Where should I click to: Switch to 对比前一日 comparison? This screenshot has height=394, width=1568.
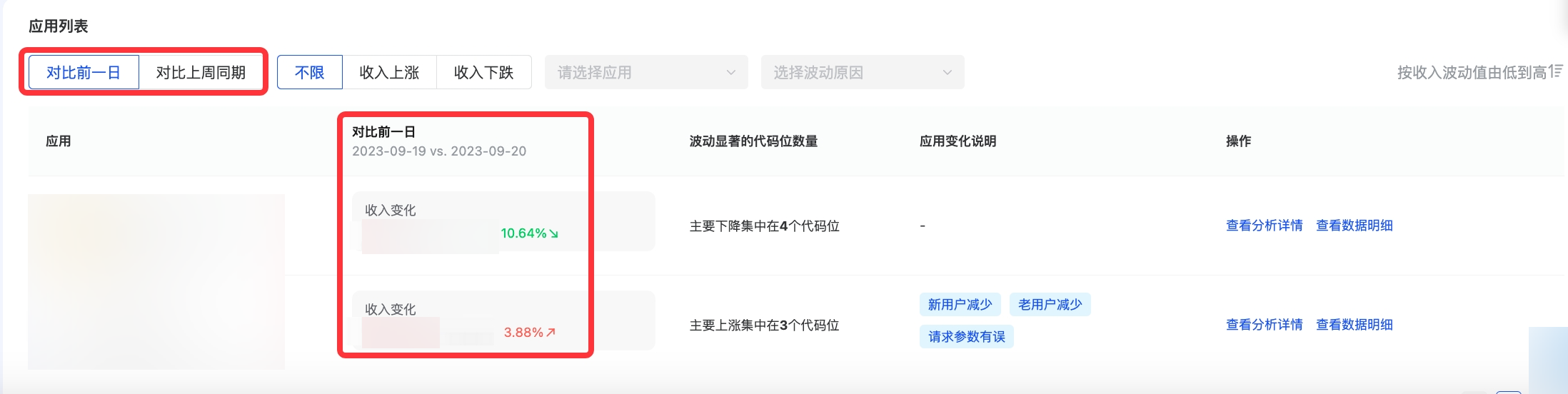(x=84, y=72)
